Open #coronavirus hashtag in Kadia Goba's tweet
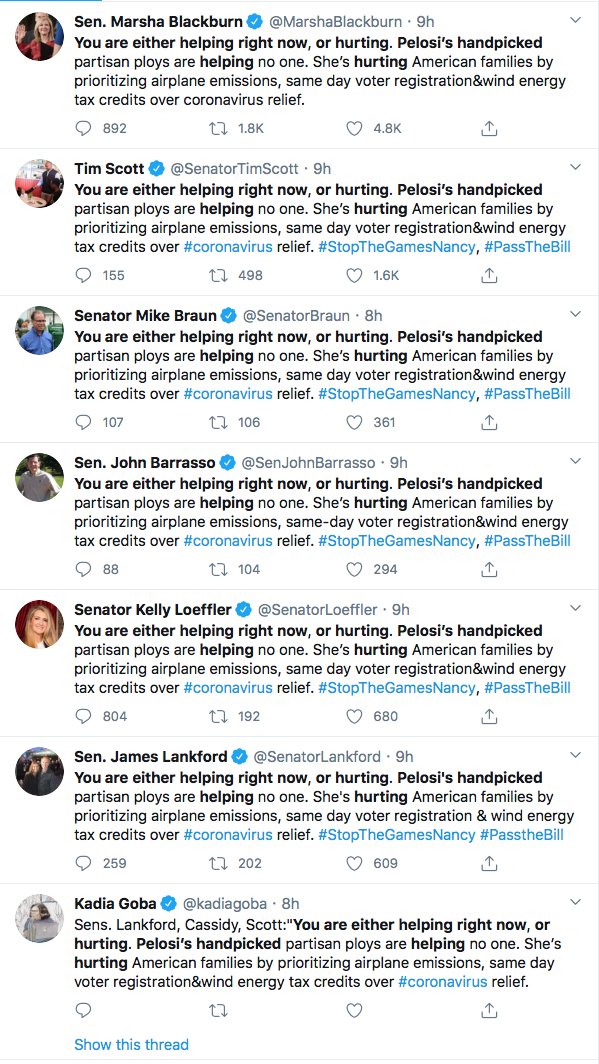Viewport: 599px width, 1064px height. point(442,981)
